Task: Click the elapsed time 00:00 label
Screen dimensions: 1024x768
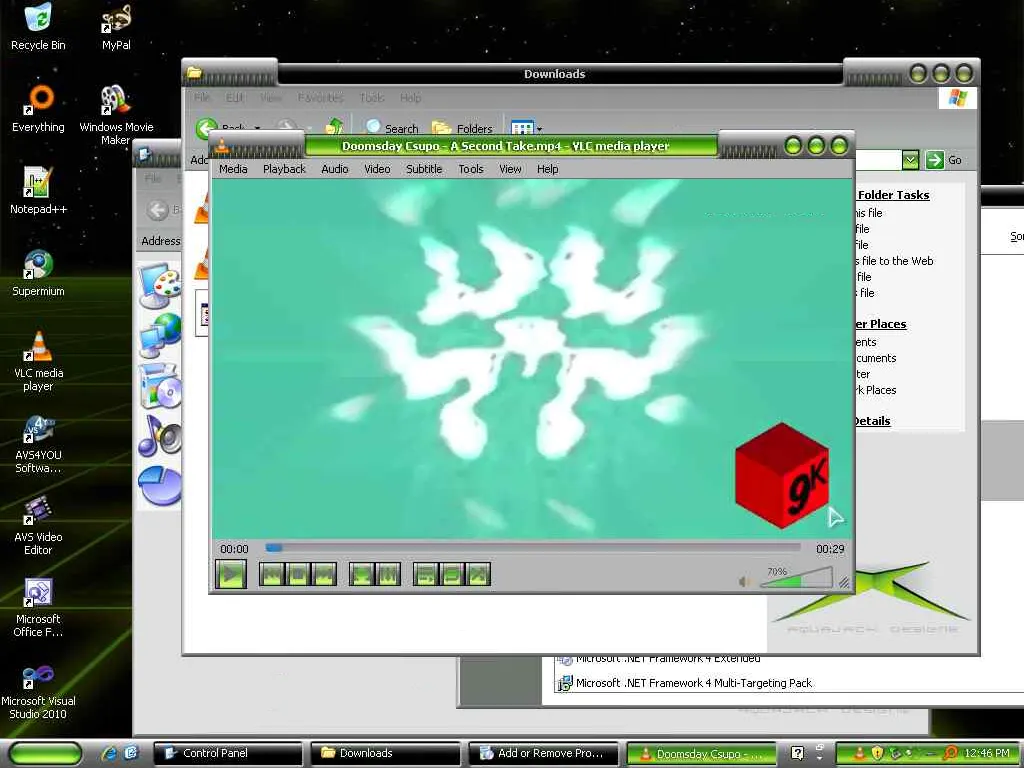Action: [234, 549]
